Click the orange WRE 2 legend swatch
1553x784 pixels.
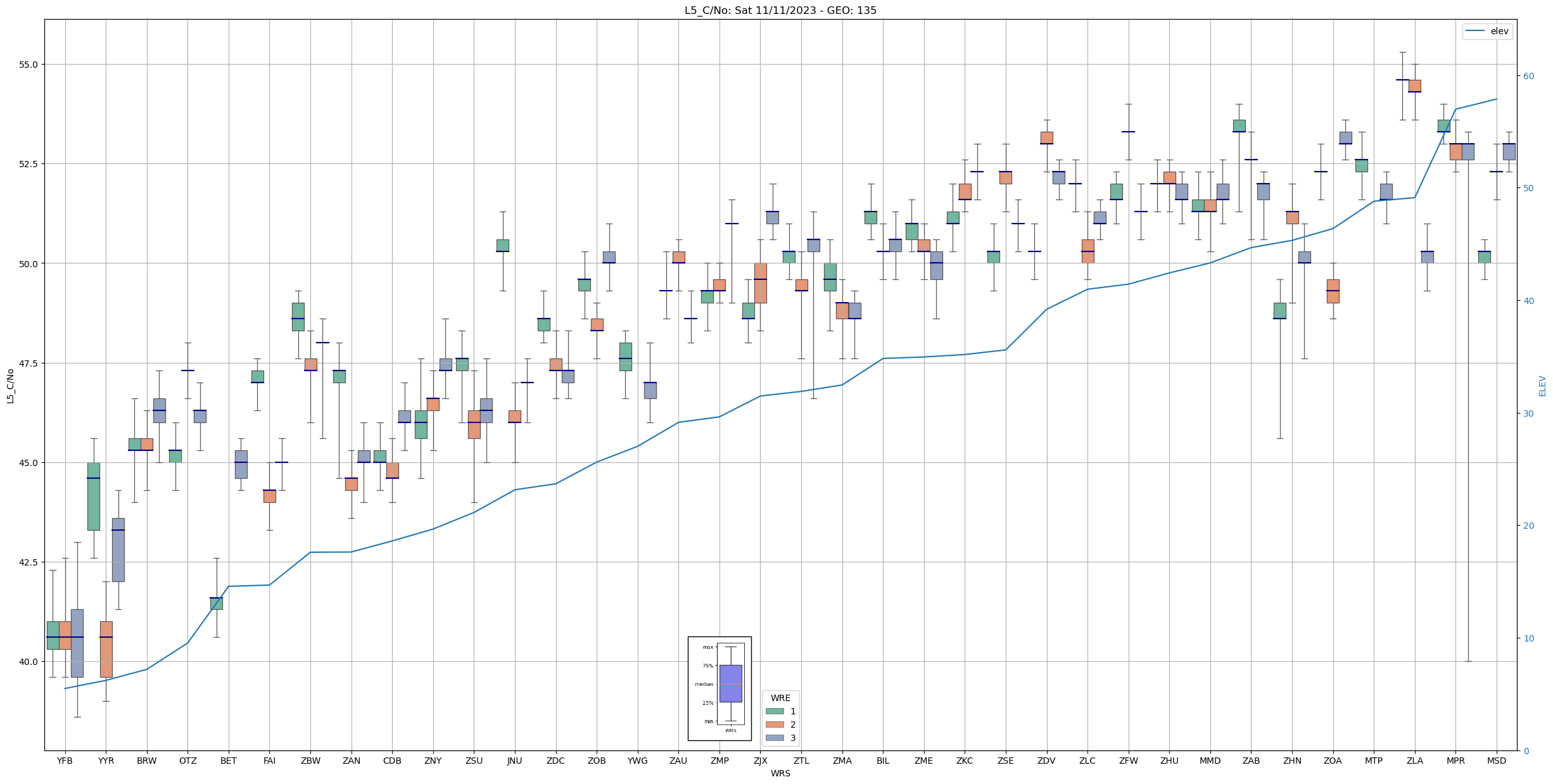click(775, 724)
